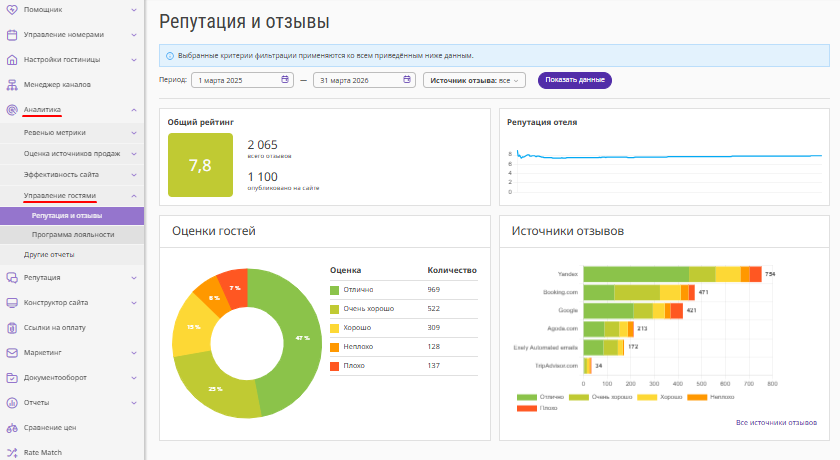Click the Rate Match icon
840x460 pixels.
pyautogui.click(x=12, y=452)
